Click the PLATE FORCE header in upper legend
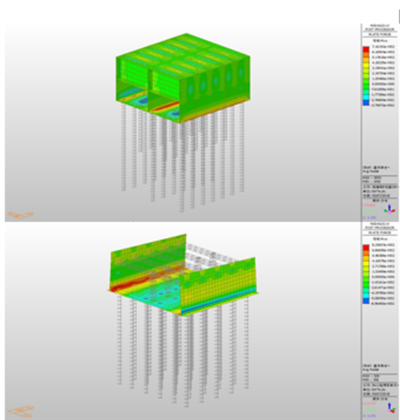 (380, 34)
